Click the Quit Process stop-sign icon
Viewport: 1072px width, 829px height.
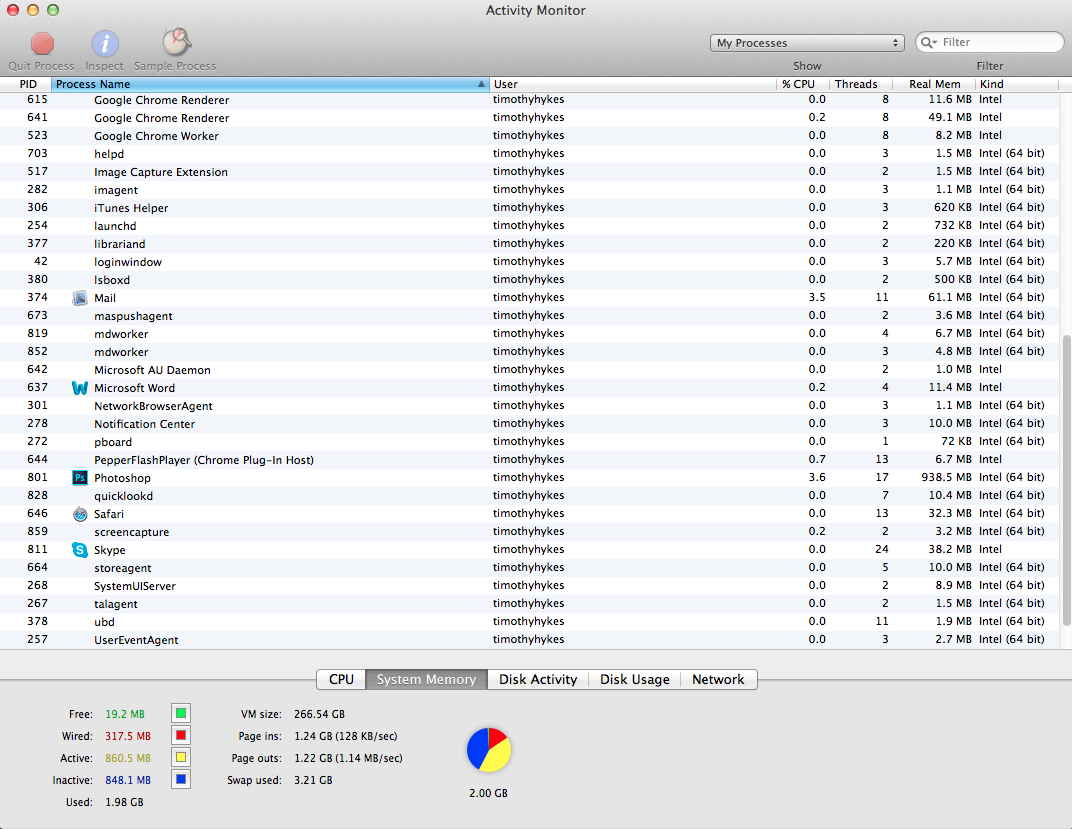click(42, 44)
